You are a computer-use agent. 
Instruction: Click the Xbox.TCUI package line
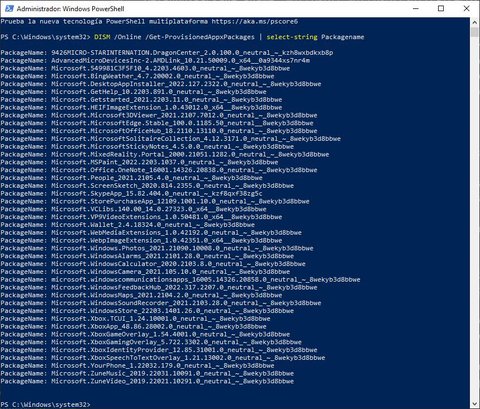pyautogui.click(x=135, y=319)
